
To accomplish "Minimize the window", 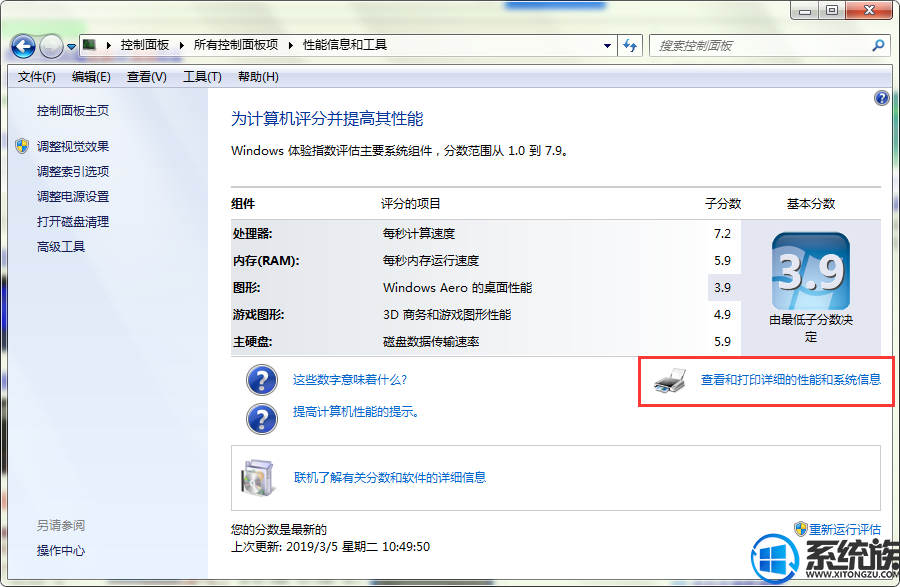I will [x=805, y=10].
